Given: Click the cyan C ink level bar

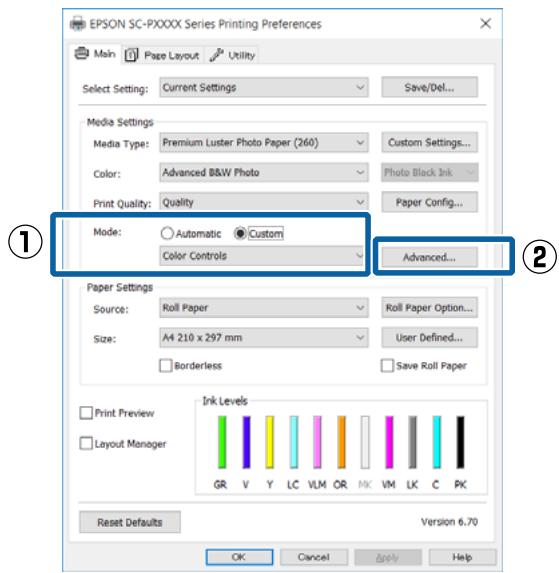Looking at the screenshot, I should [x=437, y=442].
